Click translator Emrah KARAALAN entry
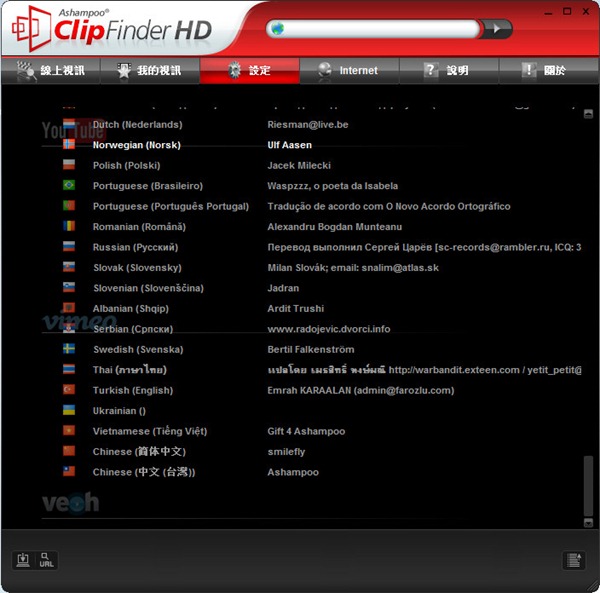Image resolution: width=600 pixels, height=593 pixels. 360,390
